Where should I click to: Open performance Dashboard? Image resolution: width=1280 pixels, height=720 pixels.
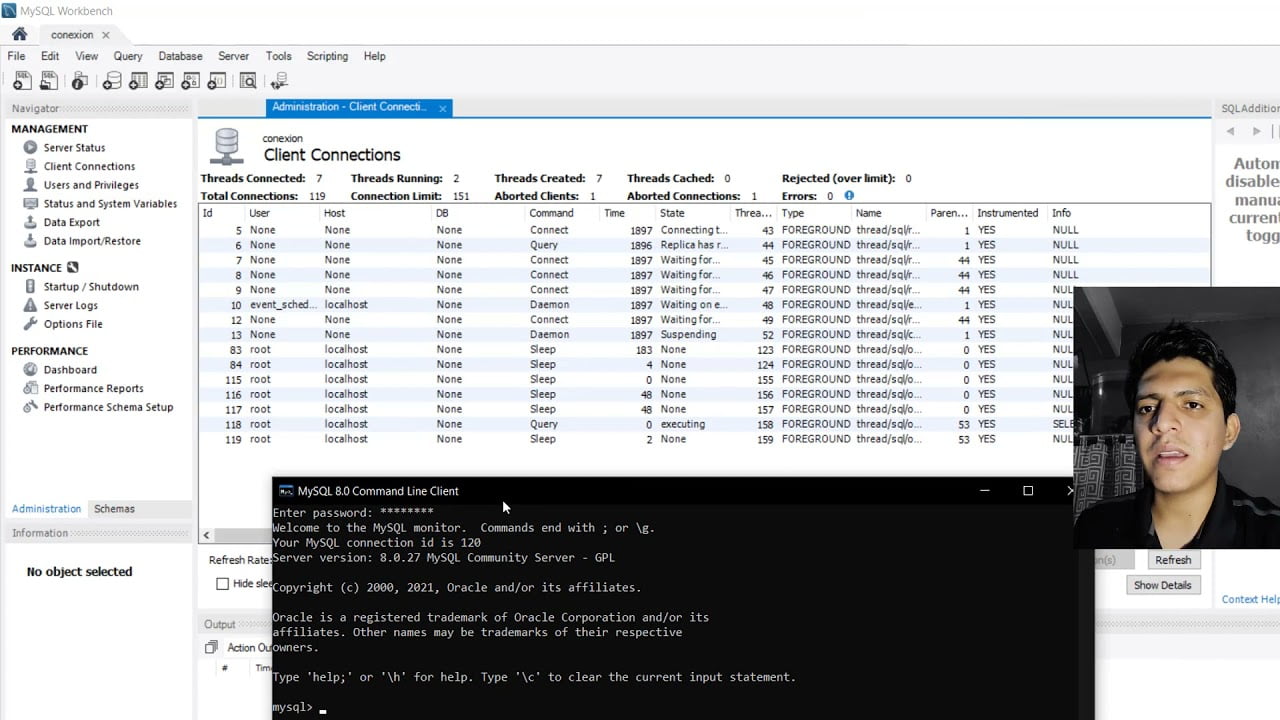tap(70, 370)
